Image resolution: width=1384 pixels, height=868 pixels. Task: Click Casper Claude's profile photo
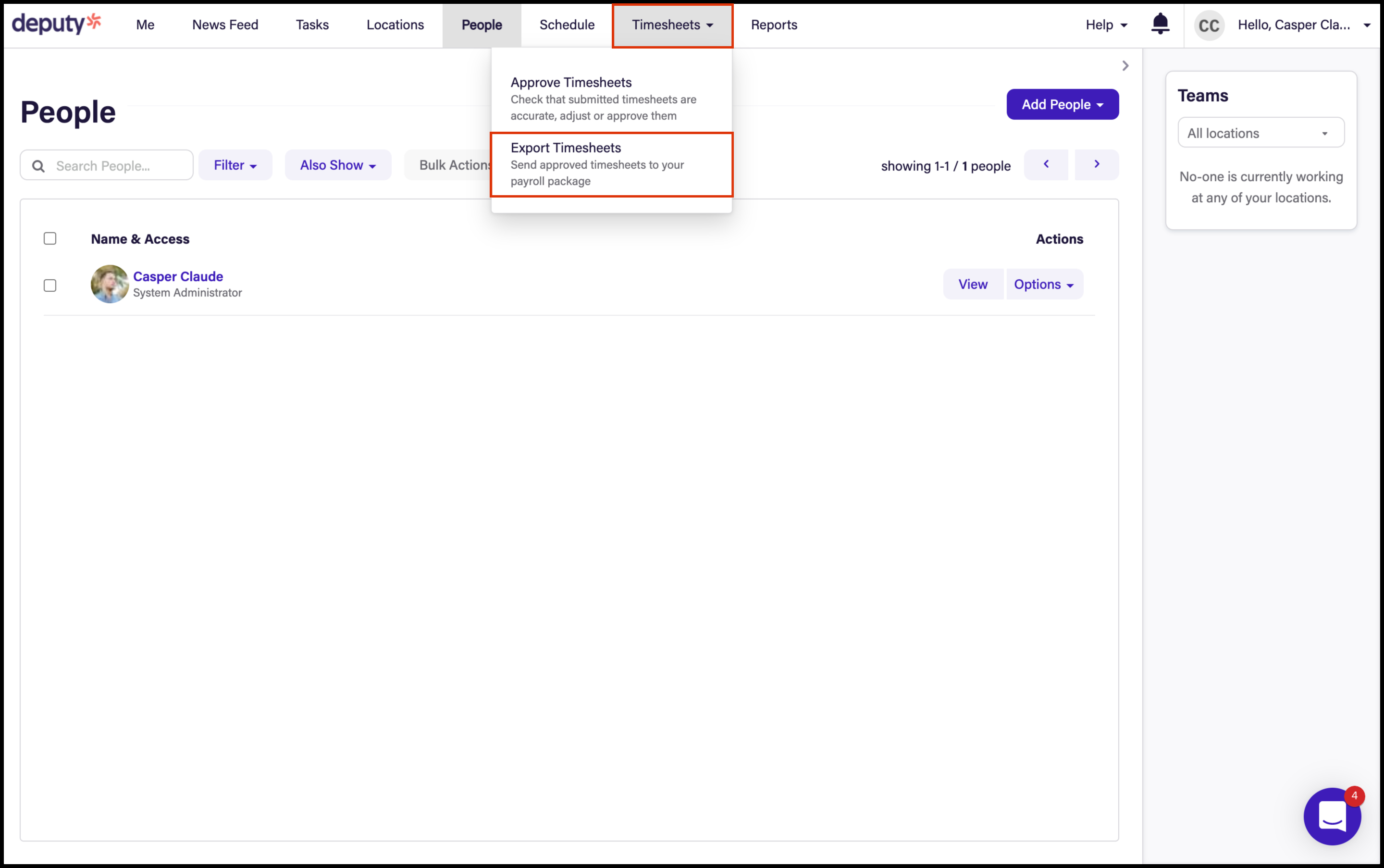109,284
